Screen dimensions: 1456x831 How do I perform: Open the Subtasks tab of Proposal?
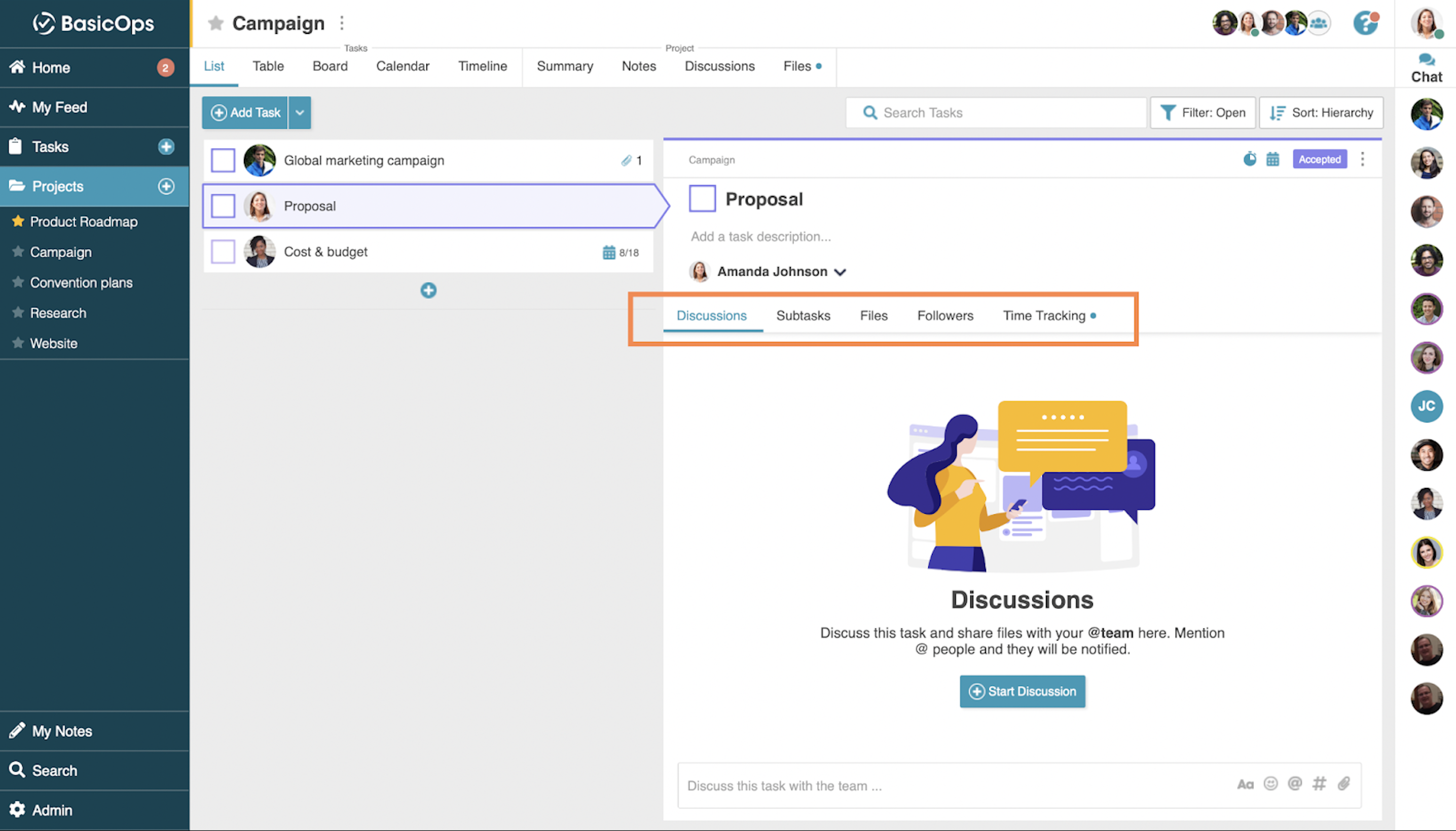point(803,316)
